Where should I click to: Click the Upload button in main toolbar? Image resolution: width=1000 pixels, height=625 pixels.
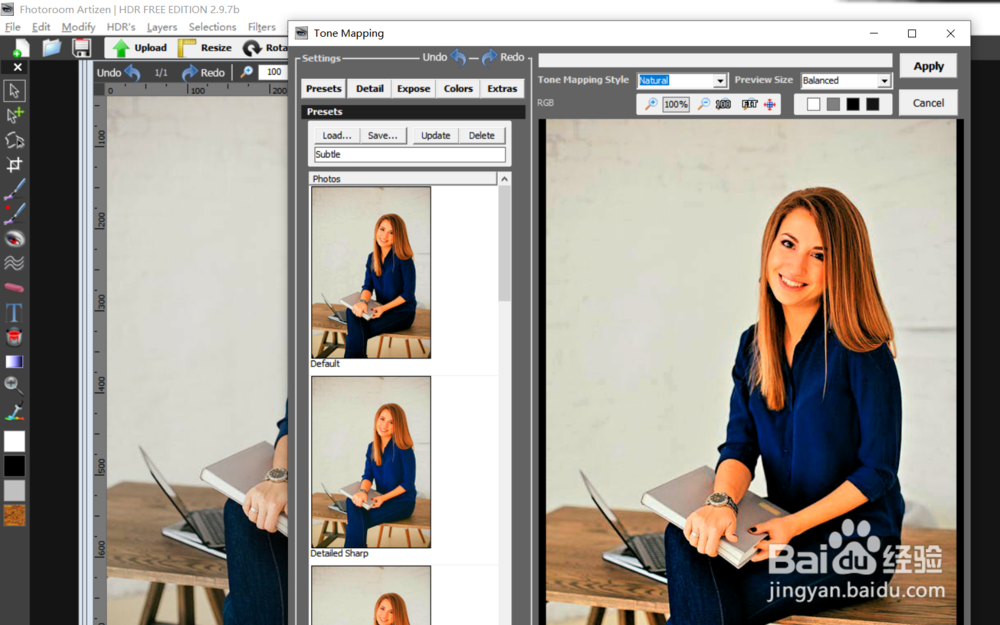[140, 48]
